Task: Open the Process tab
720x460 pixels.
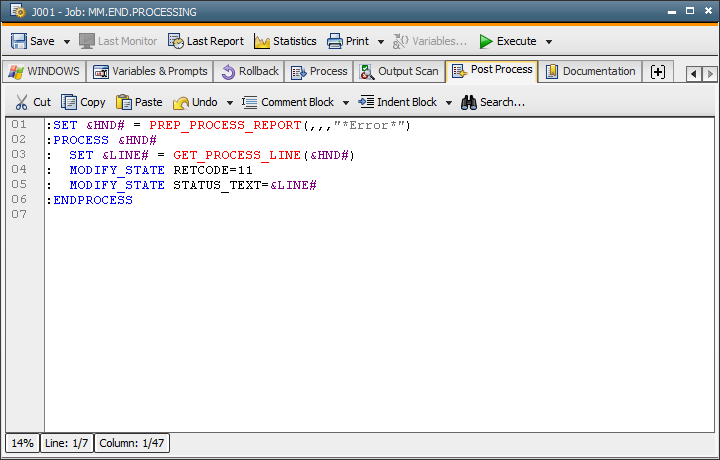Action: (x=319, y=71)
